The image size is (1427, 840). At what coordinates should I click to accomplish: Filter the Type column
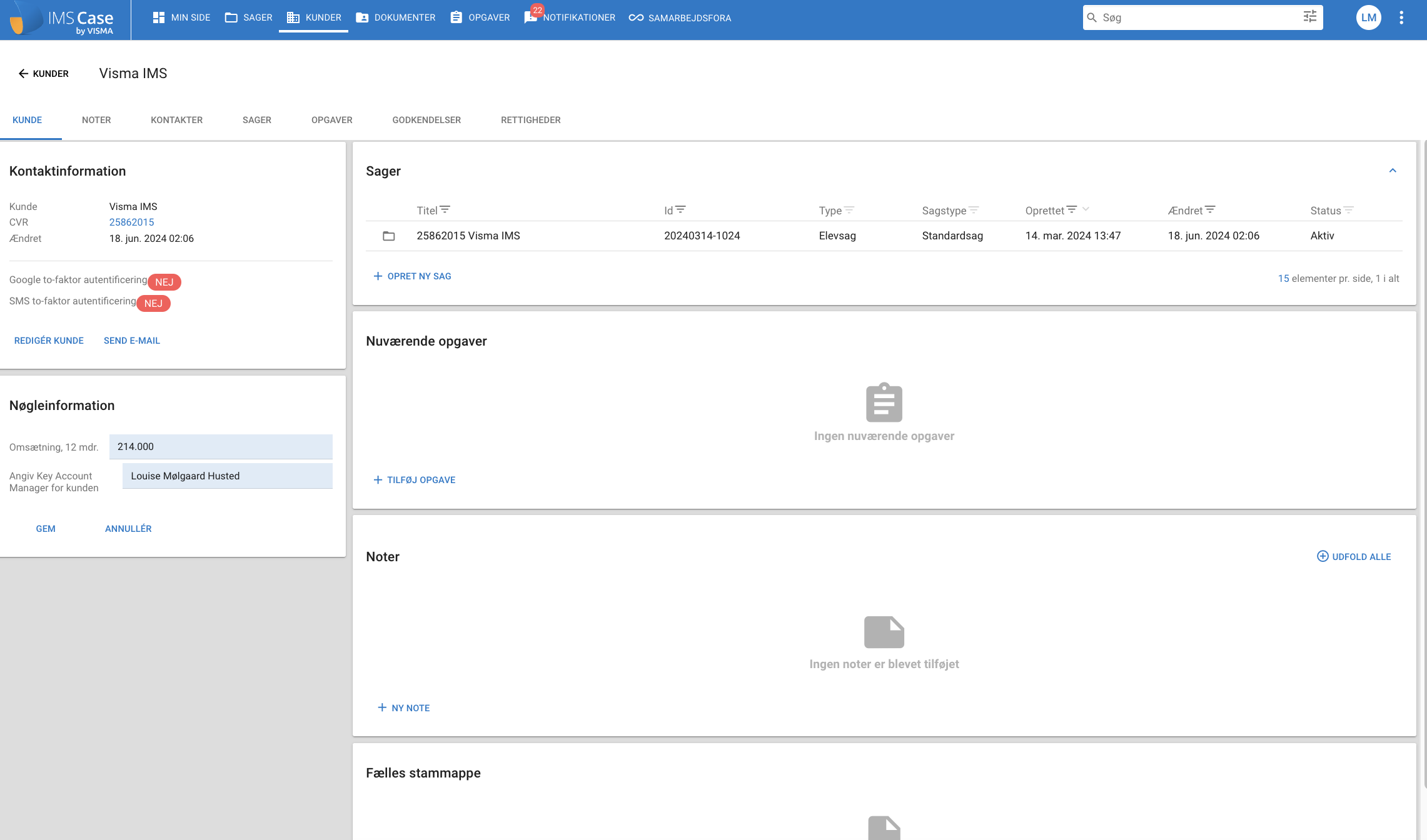point(849,210)
